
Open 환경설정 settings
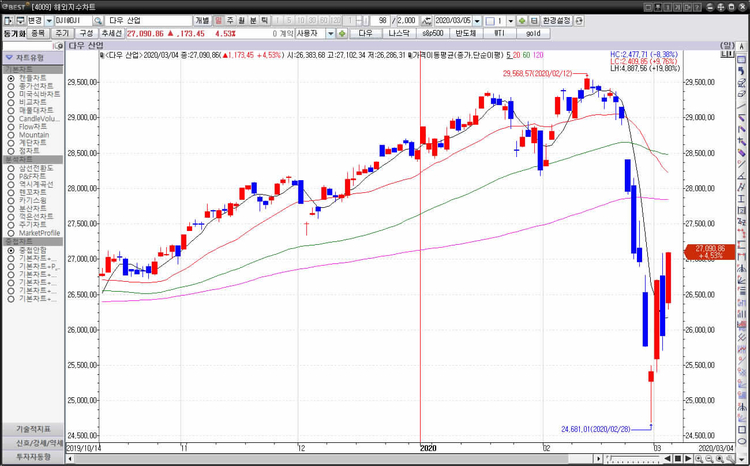point(556,21)
